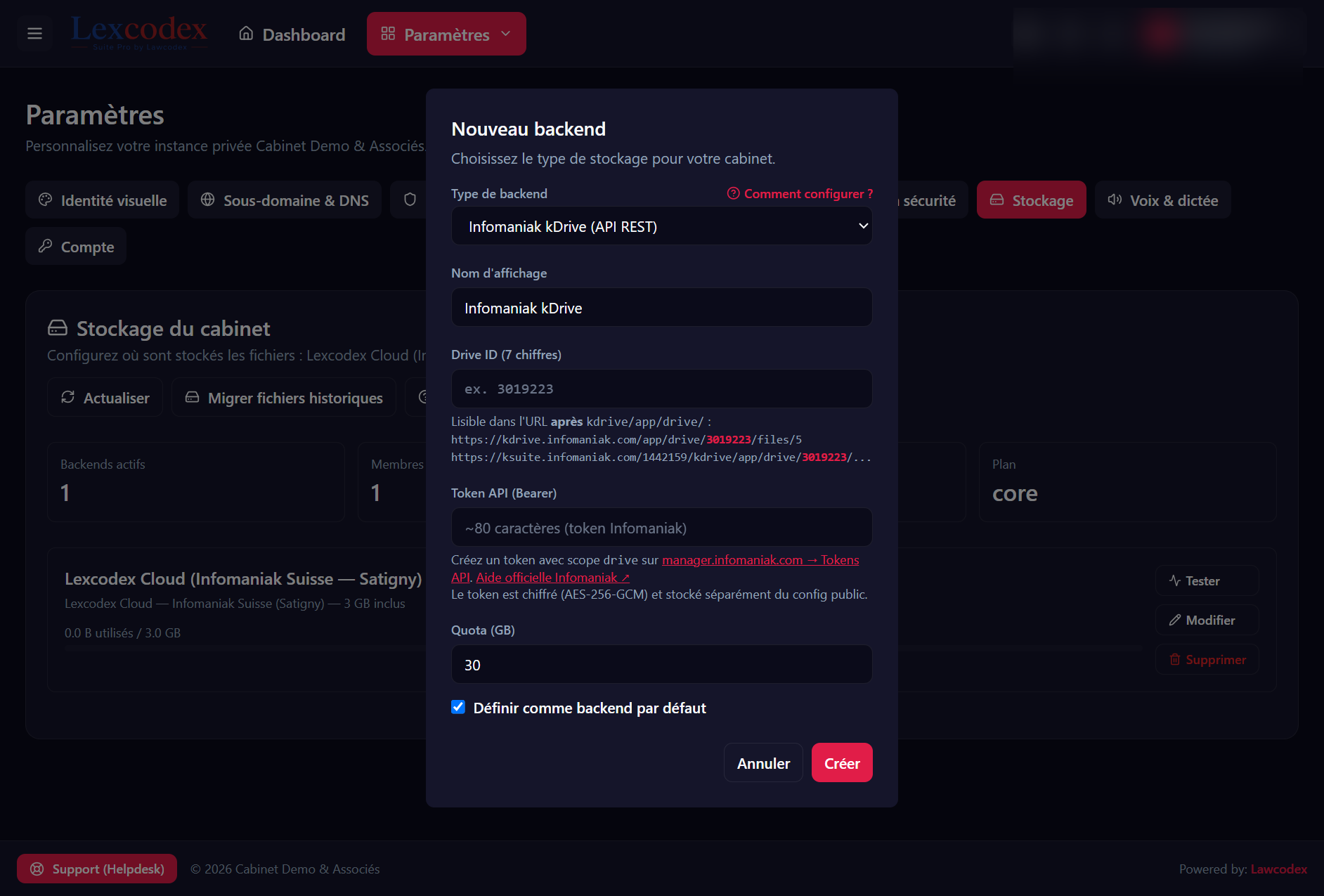Cancel the Nouveau backend dialog
1324x896 pixels.
pos(763,763)
